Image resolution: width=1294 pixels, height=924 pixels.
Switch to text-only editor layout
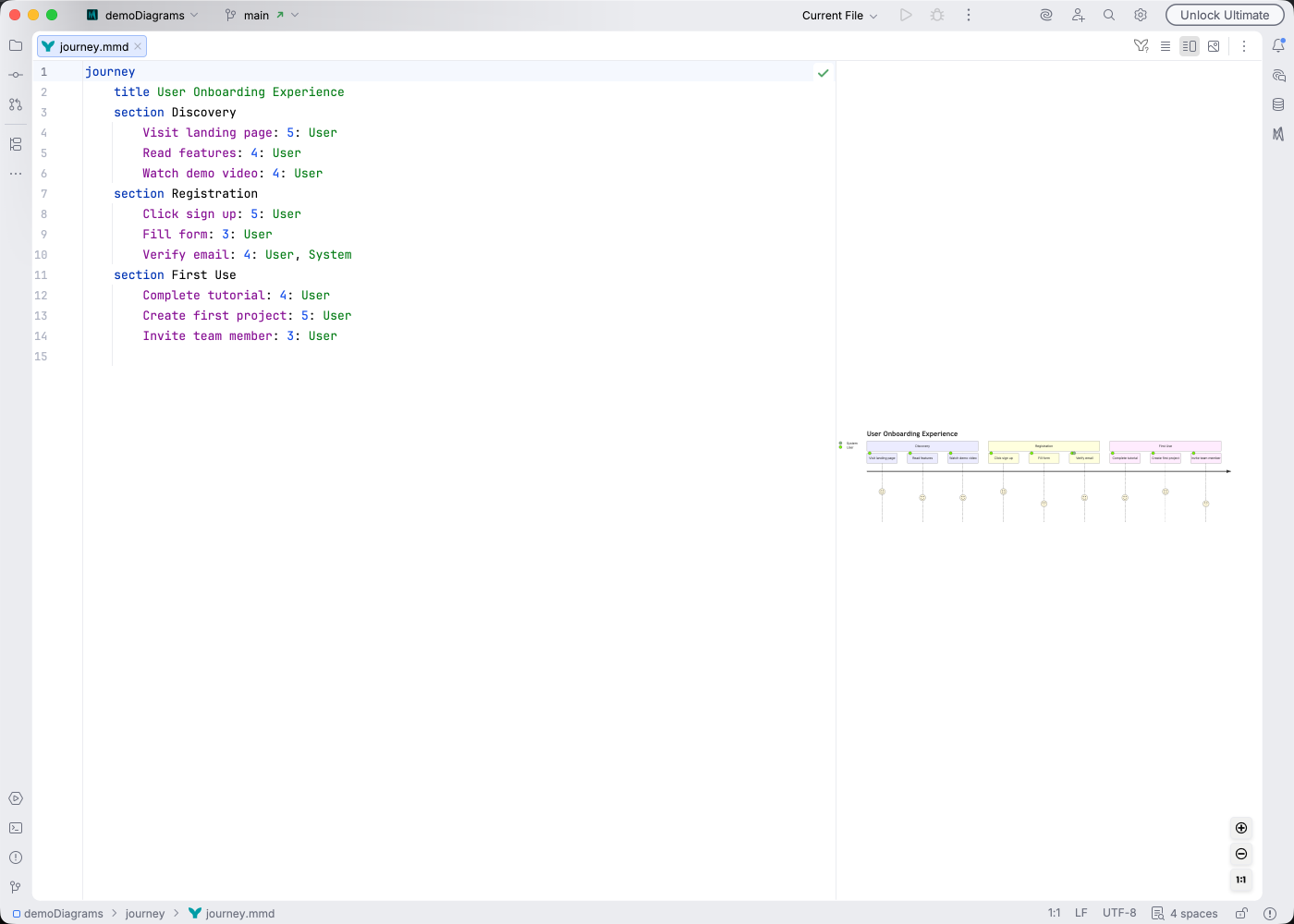coord(1166,45)
